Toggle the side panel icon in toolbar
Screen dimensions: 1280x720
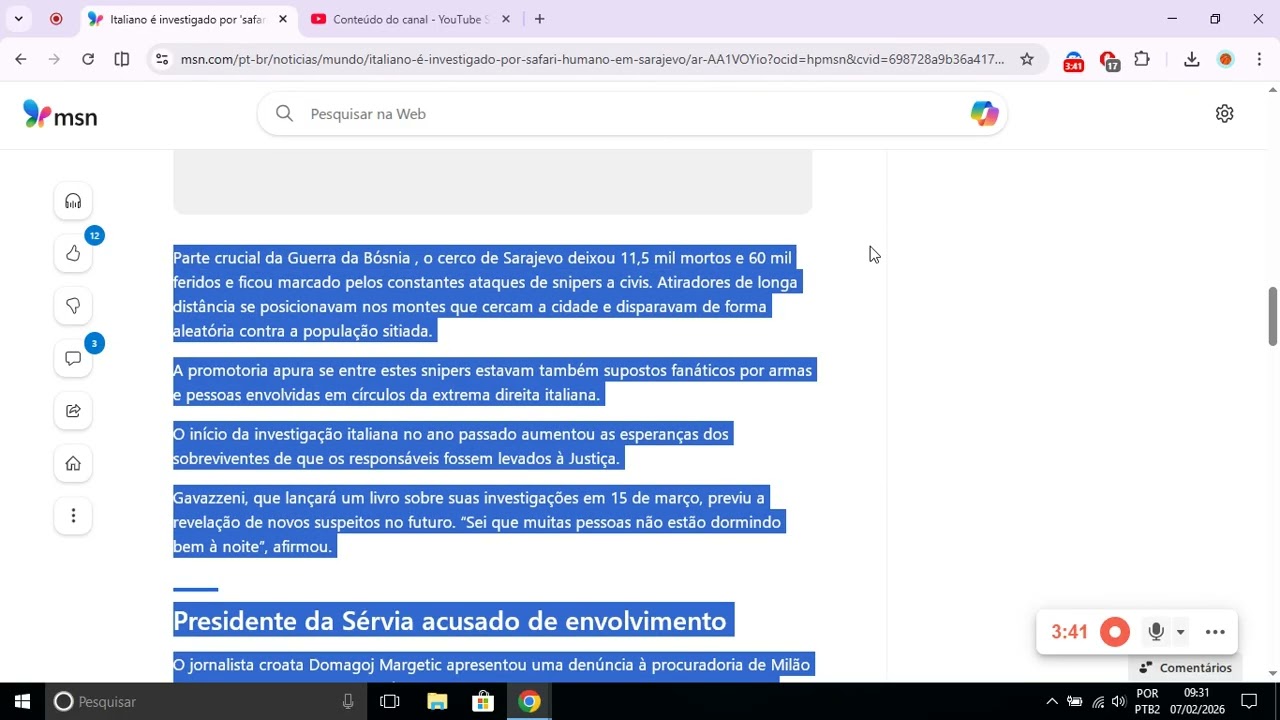[122, 59]
